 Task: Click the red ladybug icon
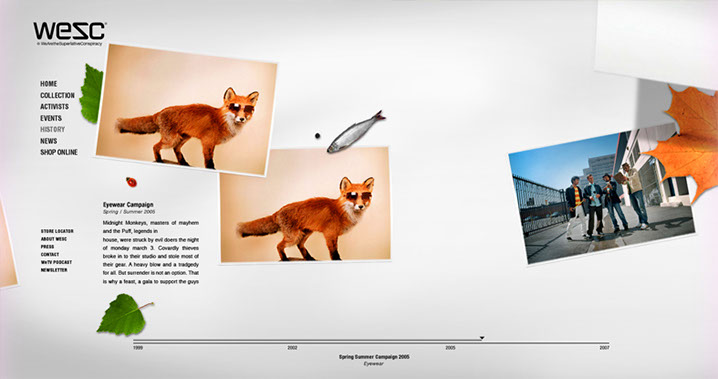point(131,182)
